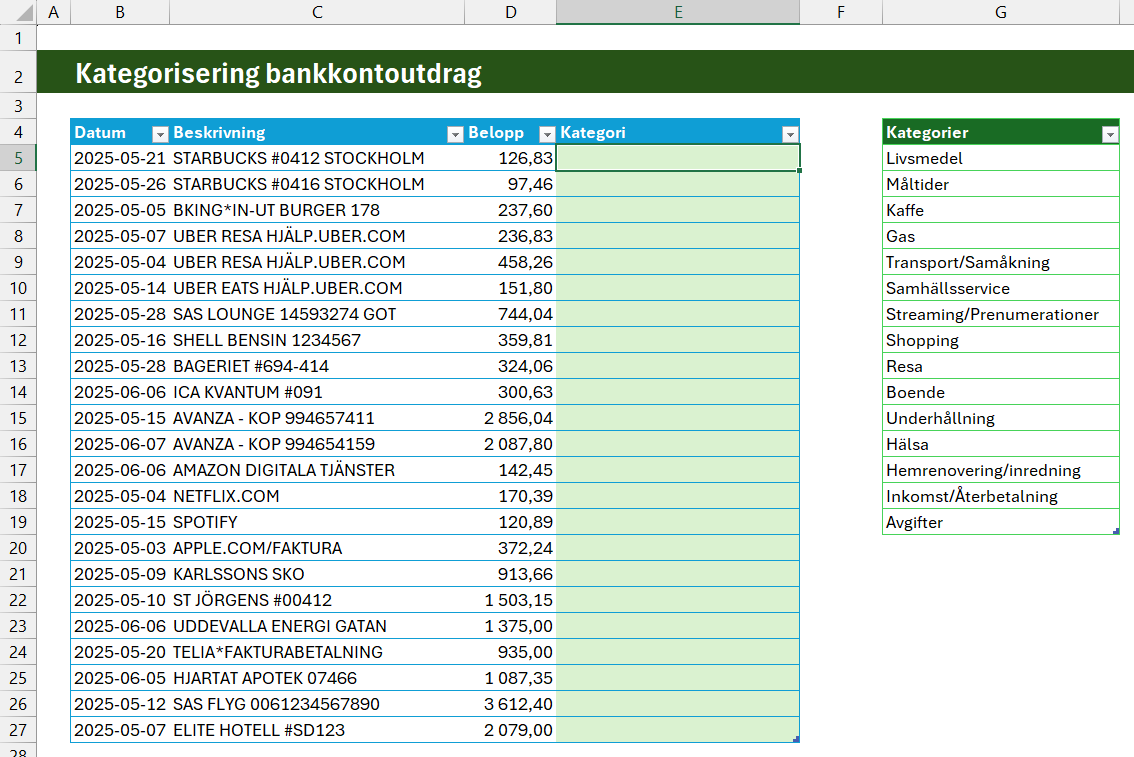1134x757 pixels.
Task: Click the Kategori cell for NETFLIX.COM
Action: click(678, 496)
